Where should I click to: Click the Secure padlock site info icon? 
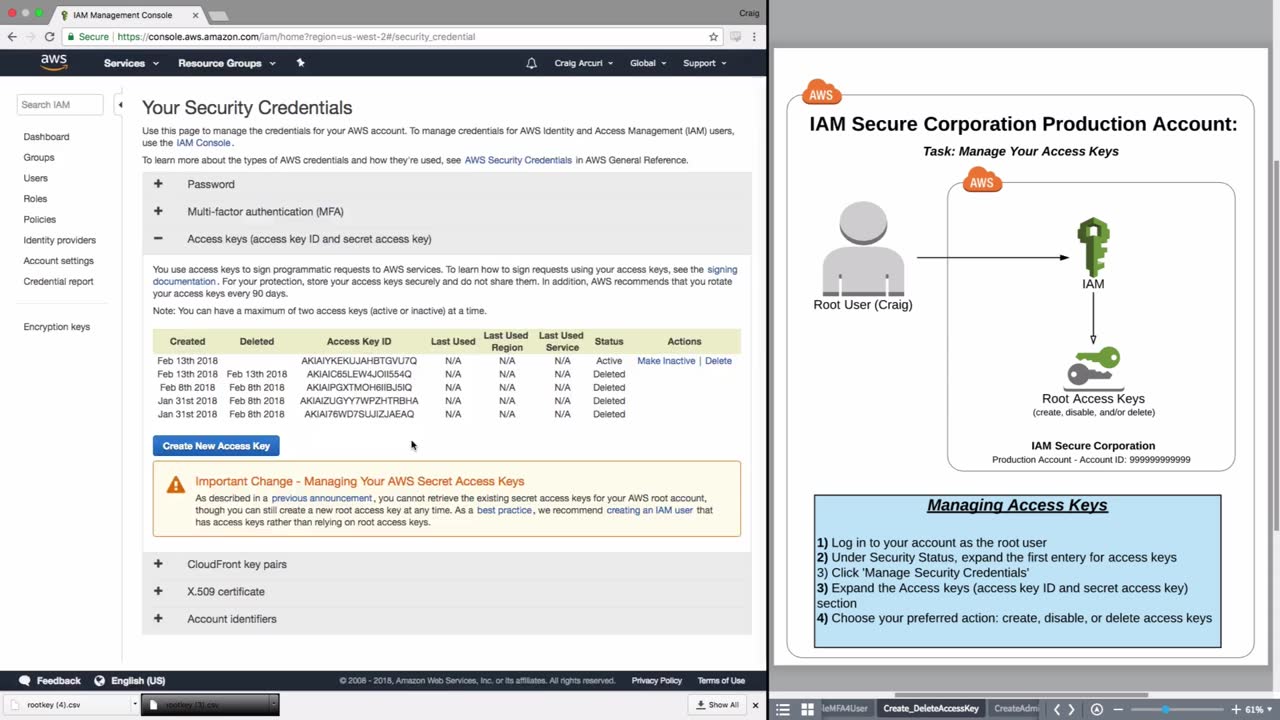[x=71, y=37]
